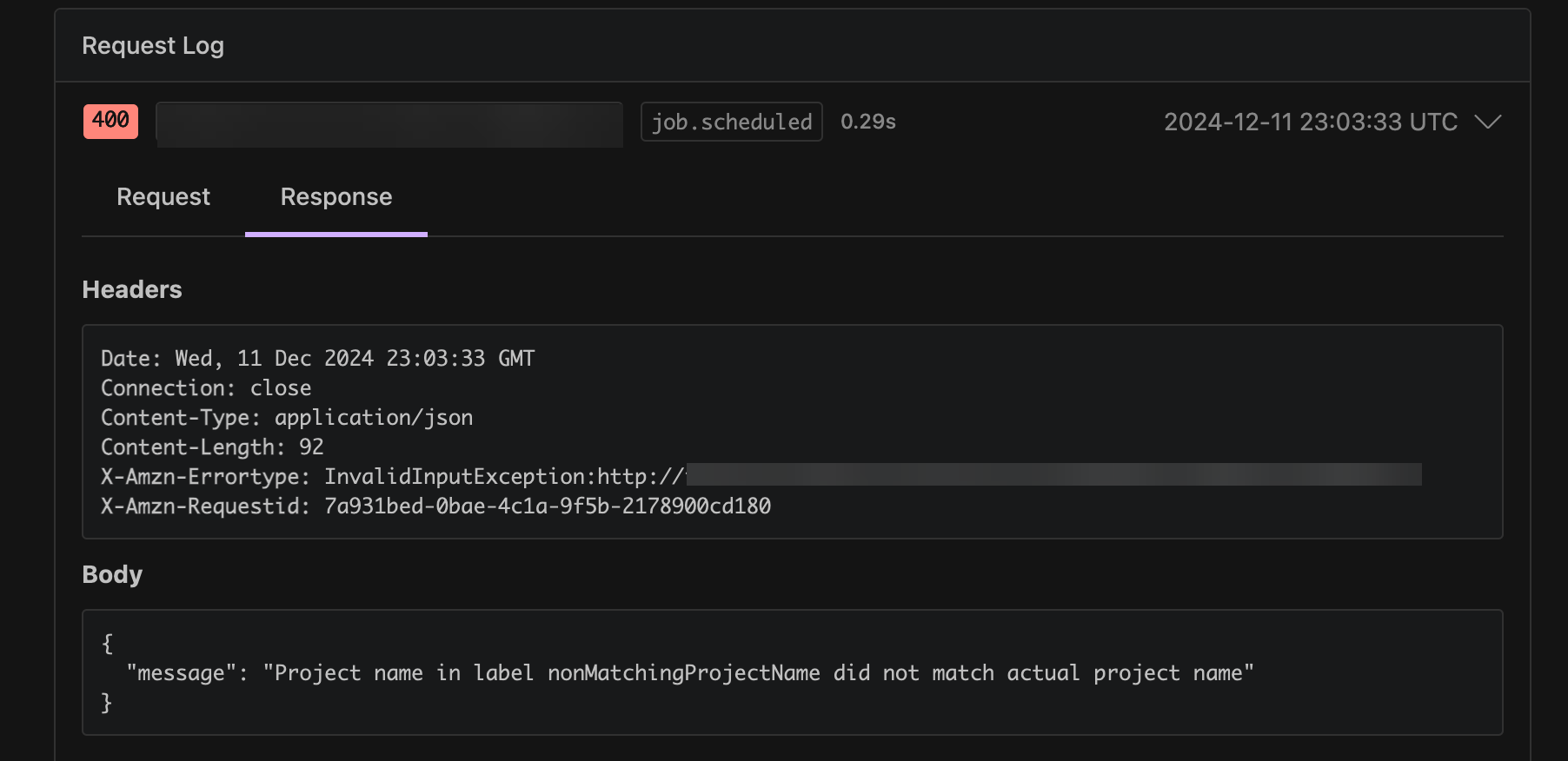1568x761 pixels.
Task: Click the Date response header line
Action: click(x=317, y=358)
